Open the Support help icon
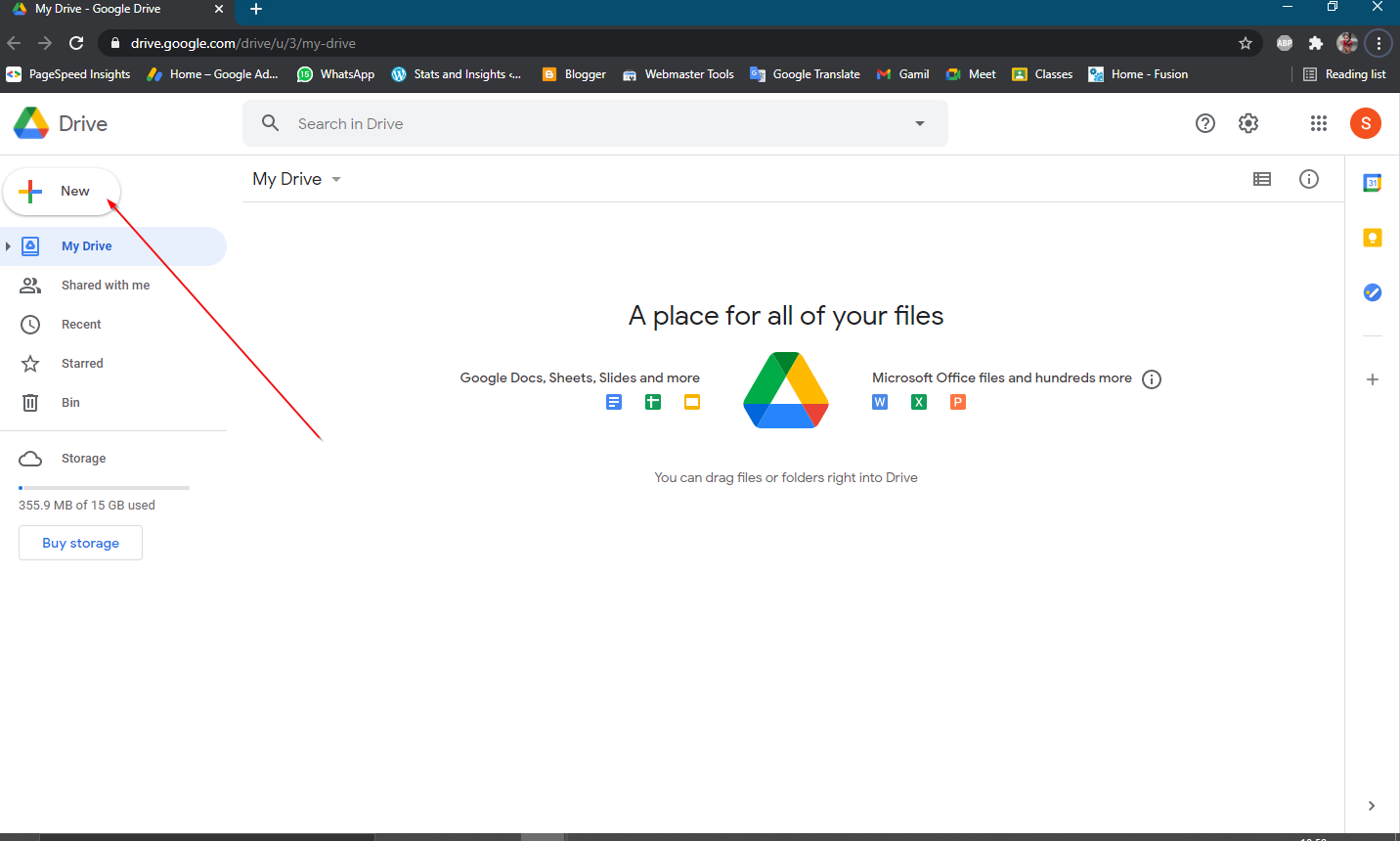The image size is (1400, 841). [x=1205, y=123]
